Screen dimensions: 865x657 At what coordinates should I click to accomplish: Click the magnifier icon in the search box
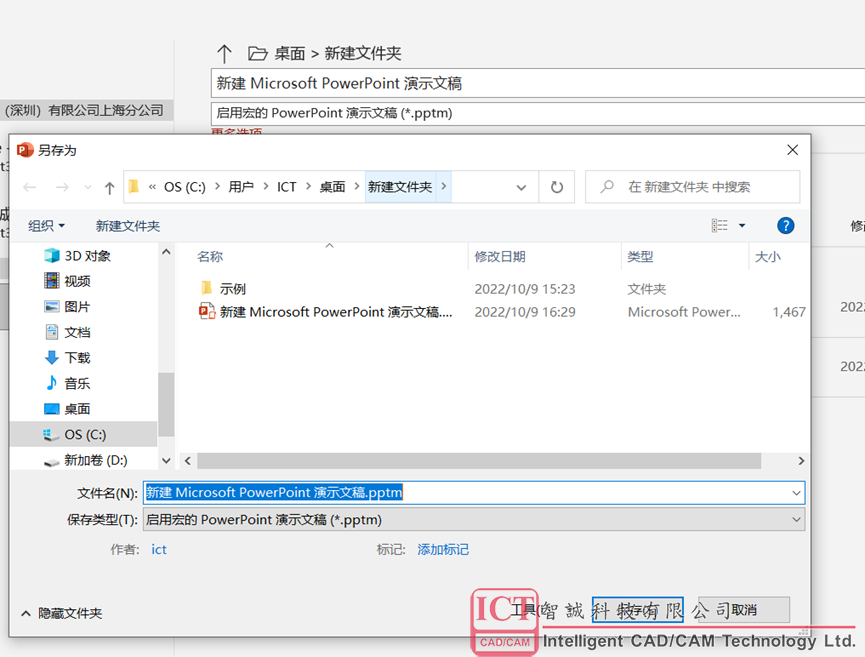[607, 187]
